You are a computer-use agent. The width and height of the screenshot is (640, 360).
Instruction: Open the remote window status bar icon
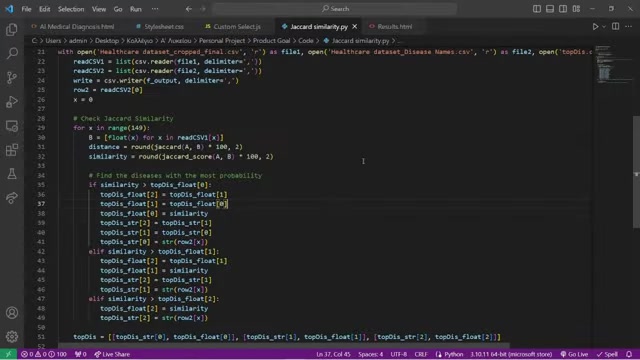(x=9, y=354)
